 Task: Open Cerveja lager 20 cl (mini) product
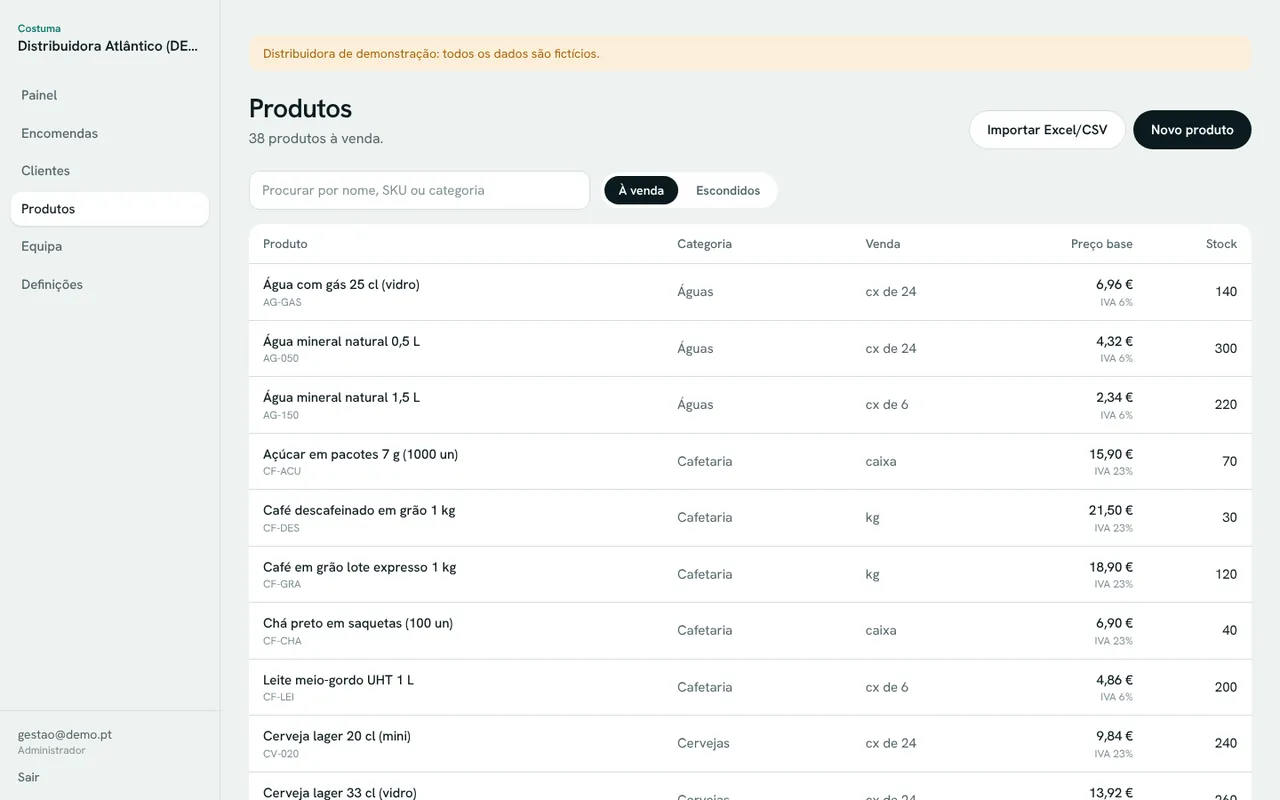[337, 736]
